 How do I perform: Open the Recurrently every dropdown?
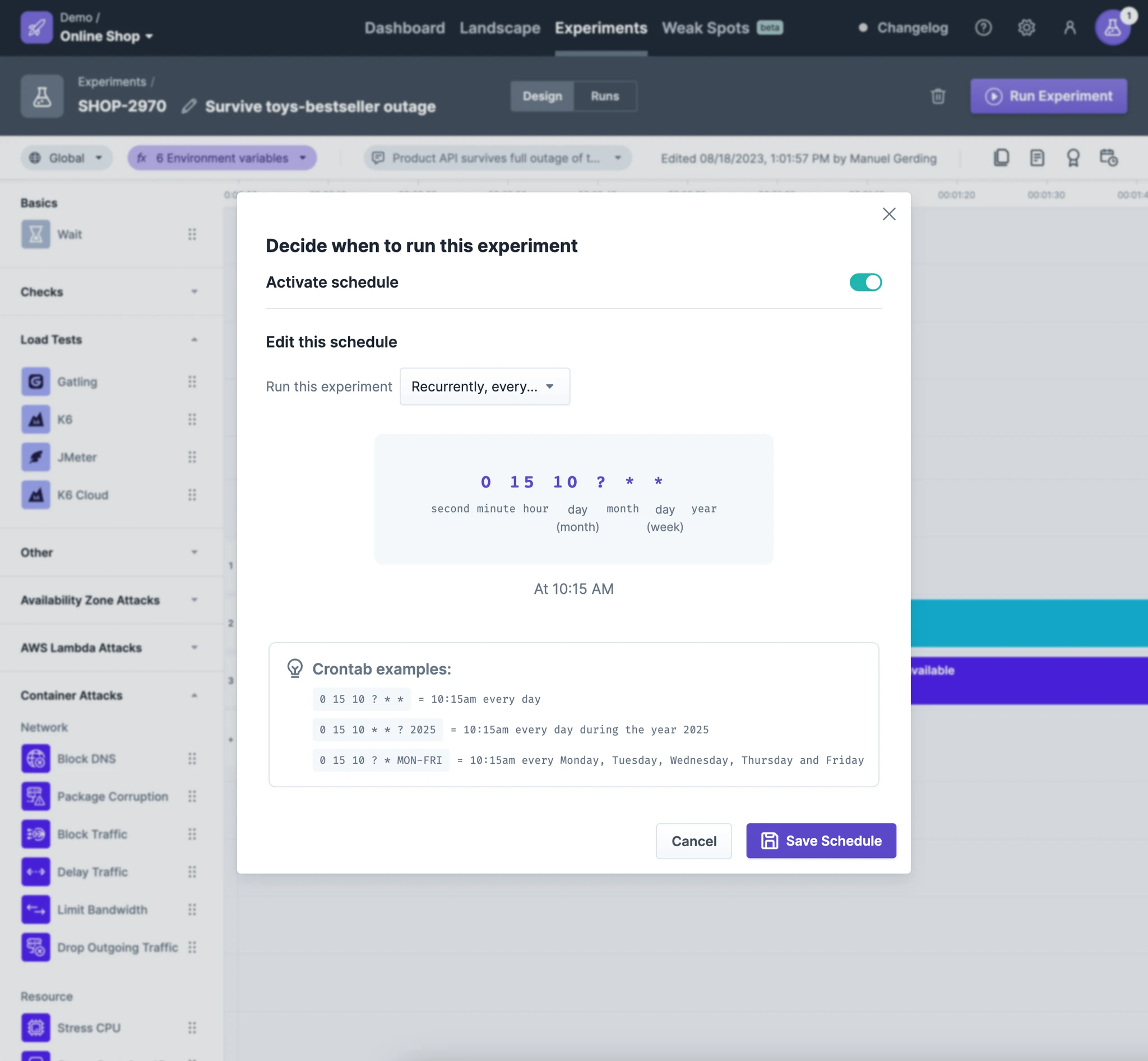[x=484, y=386]
